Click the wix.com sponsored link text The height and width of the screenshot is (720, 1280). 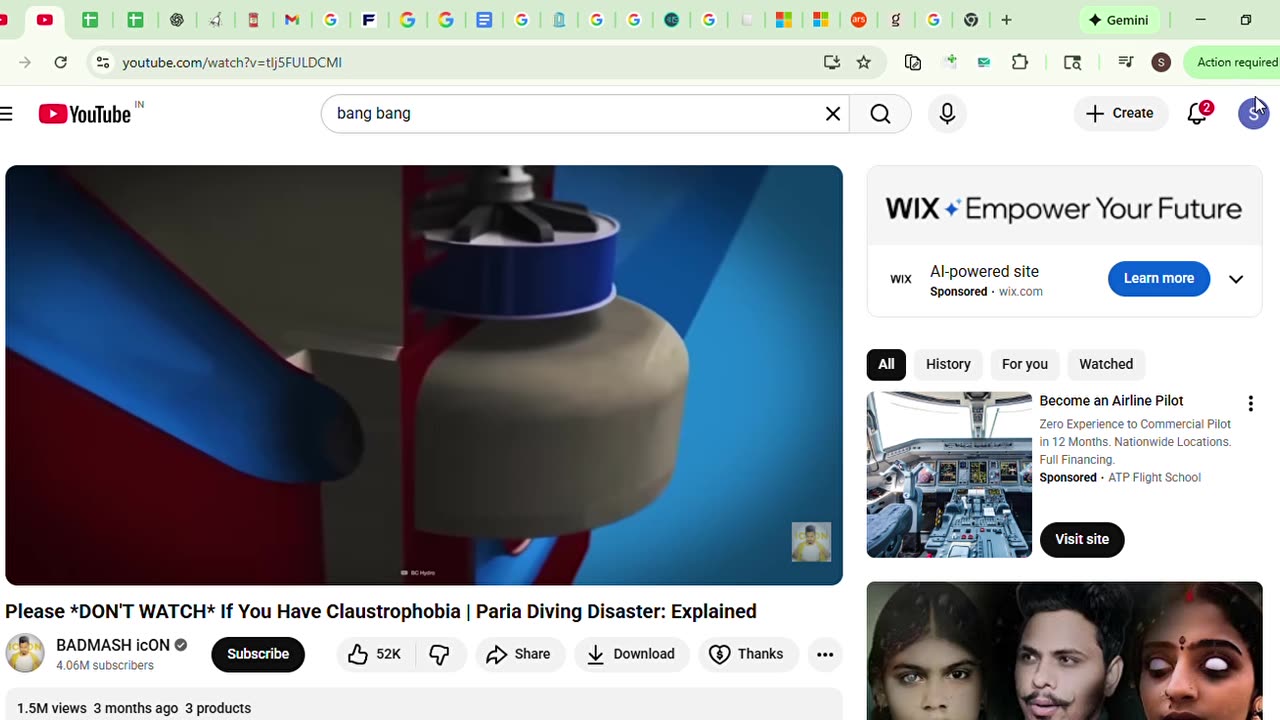coord(1020,292)
